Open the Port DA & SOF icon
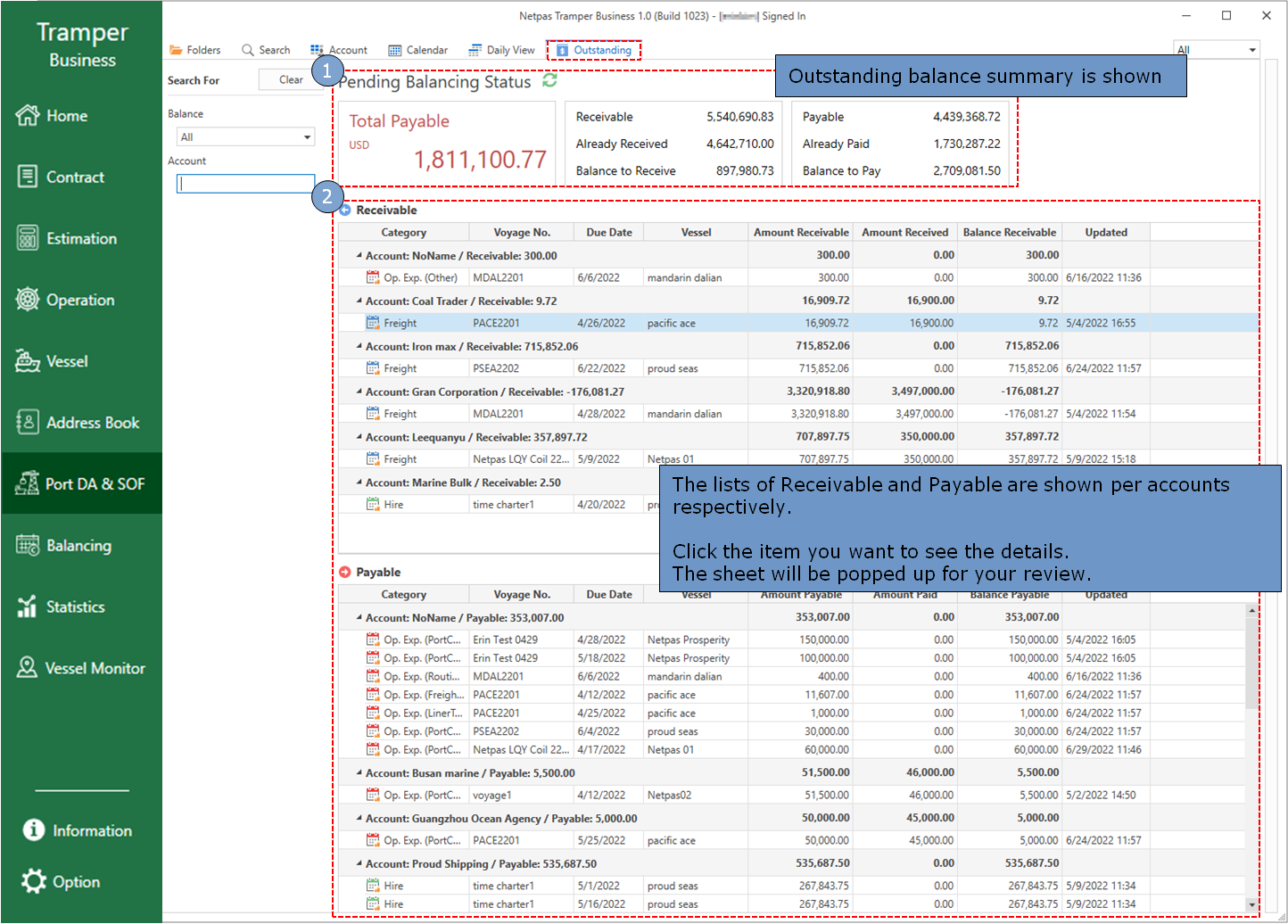The width and height of the screenshot is (1288, 924). pos(28,483)
